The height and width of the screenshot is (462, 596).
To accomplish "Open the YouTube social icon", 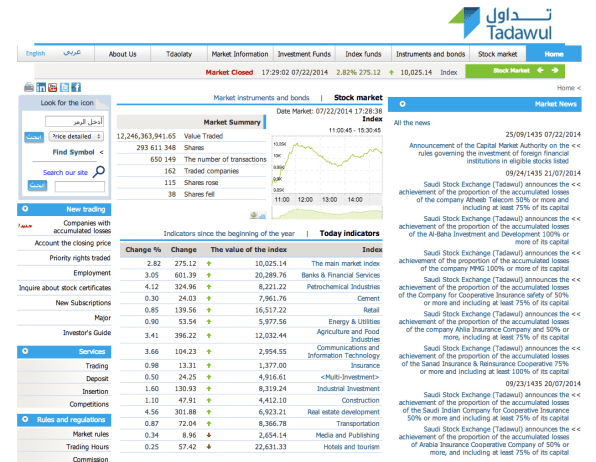I will coord(52,87).
